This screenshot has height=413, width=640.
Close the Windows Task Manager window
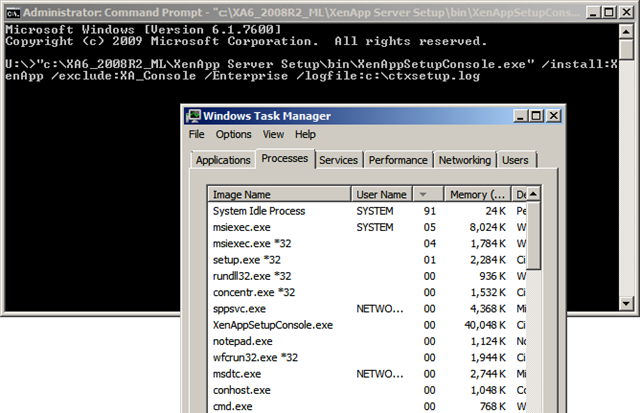pos(553,116)
